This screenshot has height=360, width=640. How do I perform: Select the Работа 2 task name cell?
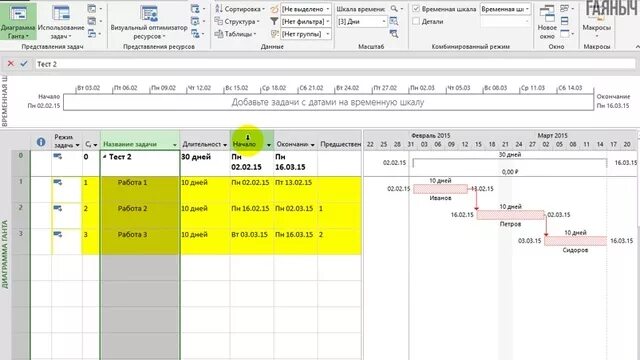(140, 215)
